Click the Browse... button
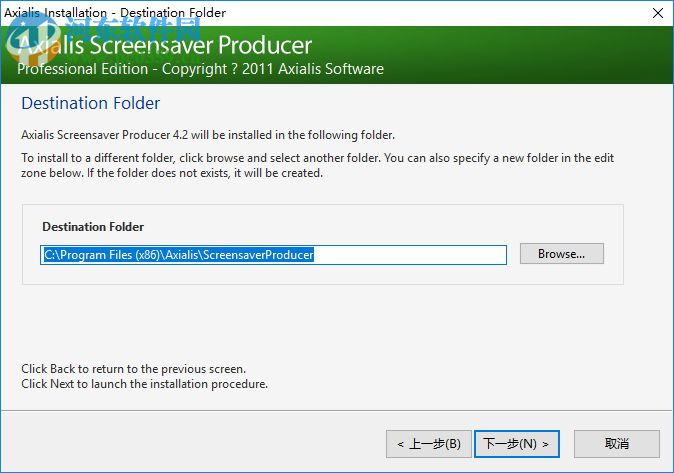674x473 pixels. pos(561,254)
